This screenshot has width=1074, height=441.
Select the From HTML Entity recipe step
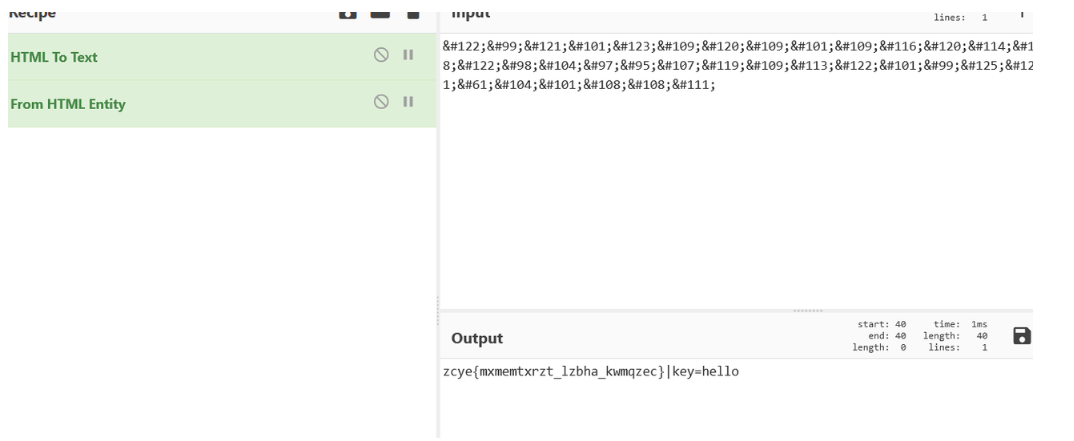pyautogui.click(x=67, y=103)
